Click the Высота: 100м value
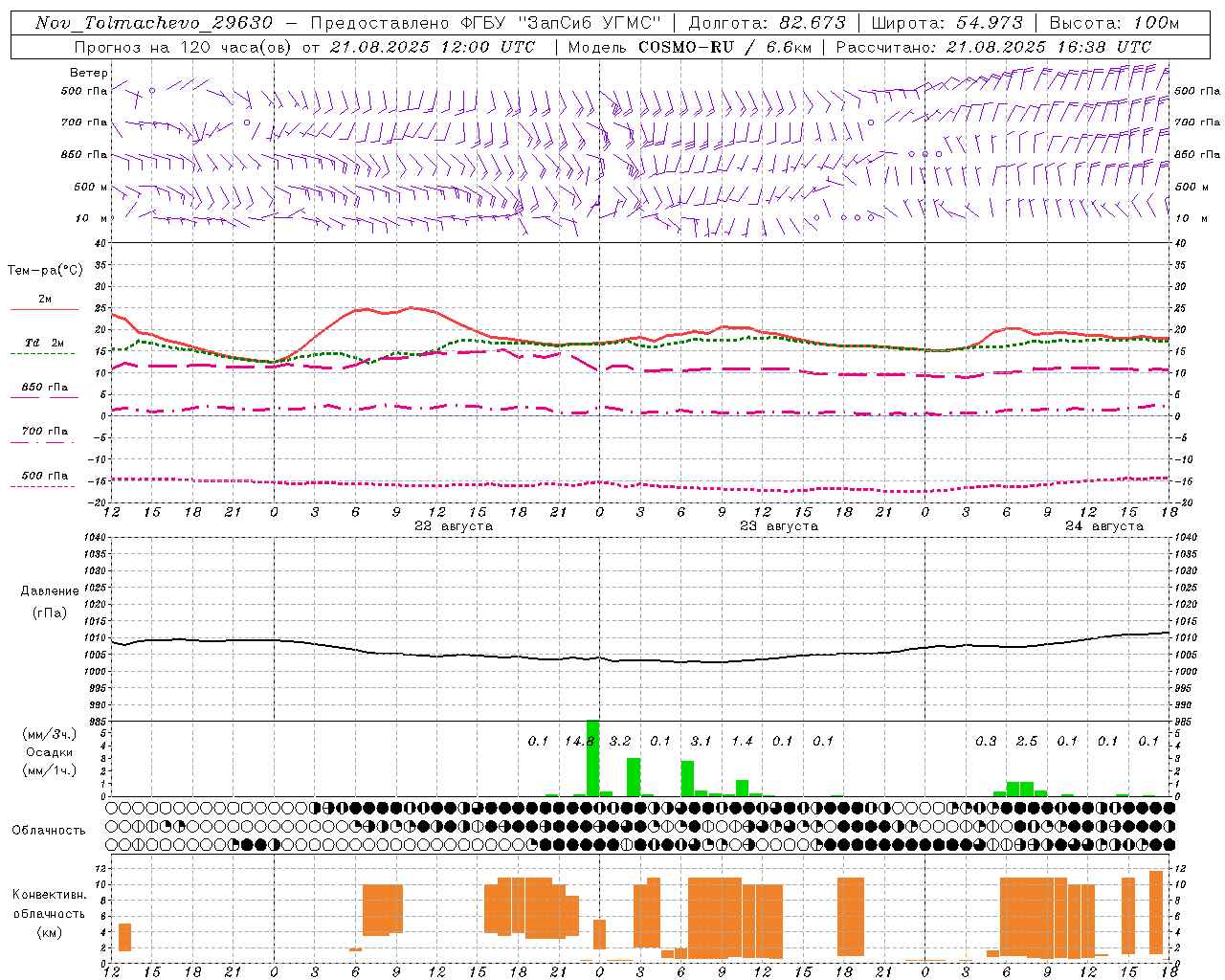Viewport: 1225px width, 980px height. pyautogui.click(x=1114, y=23)
